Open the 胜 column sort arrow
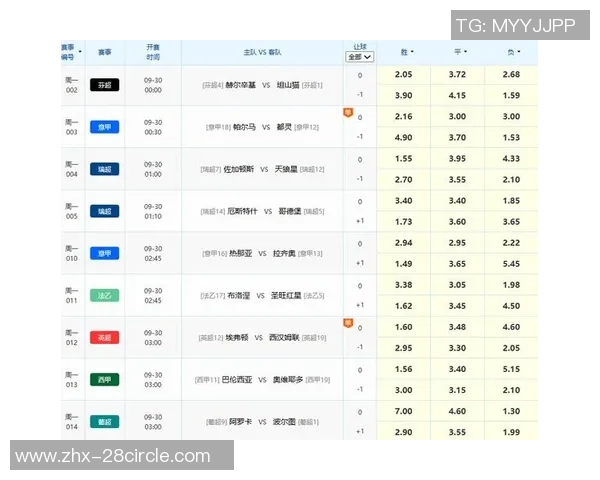The height and width of the screenshot is (480, 600). coord(412,52)
